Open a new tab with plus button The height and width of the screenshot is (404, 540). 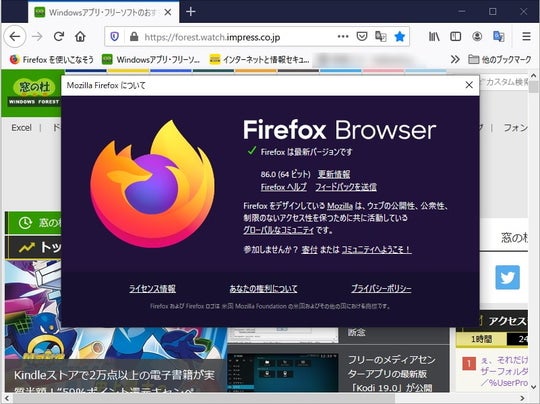[x=190, y=12]
